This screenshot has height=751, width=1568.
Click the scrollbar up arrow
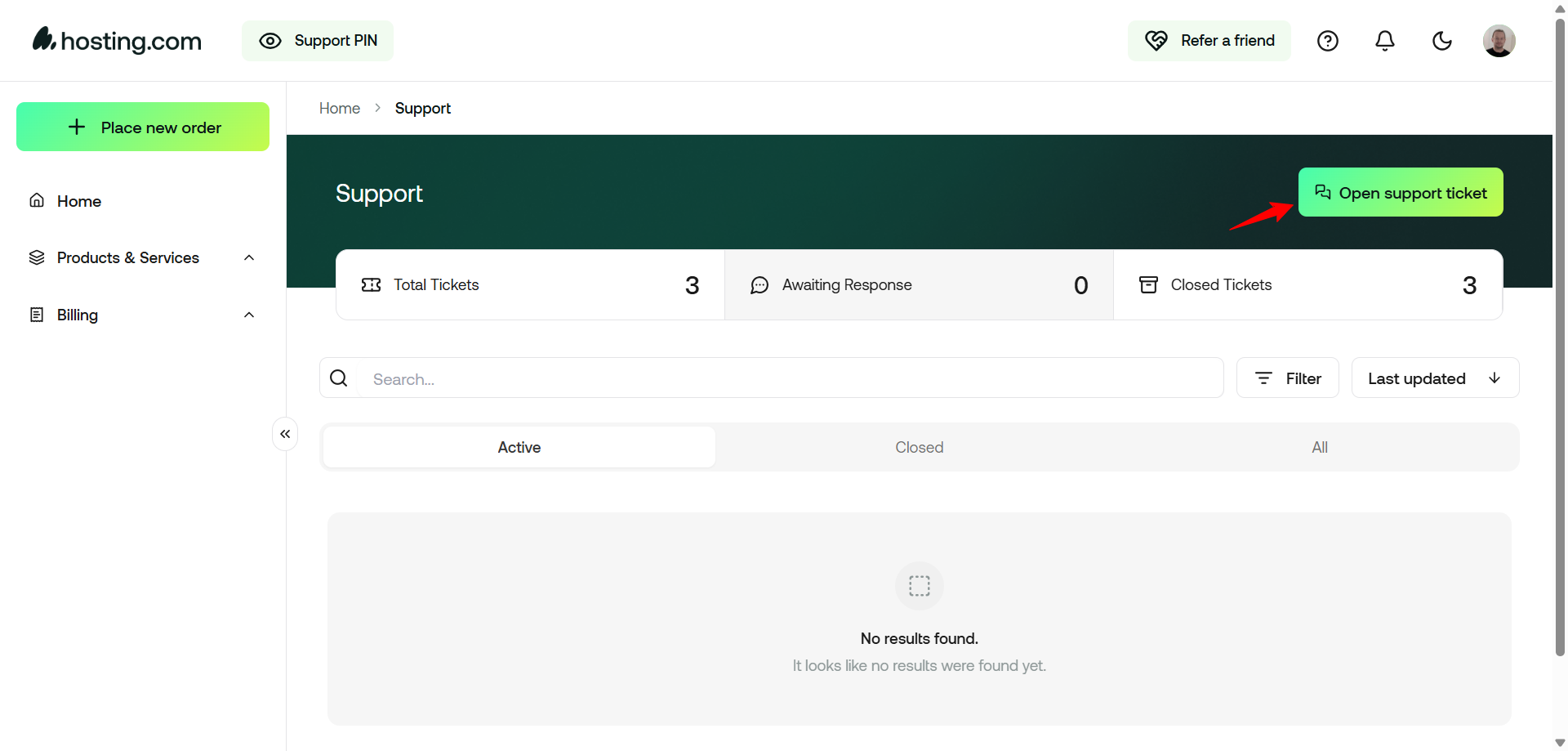click(1560, 8)
